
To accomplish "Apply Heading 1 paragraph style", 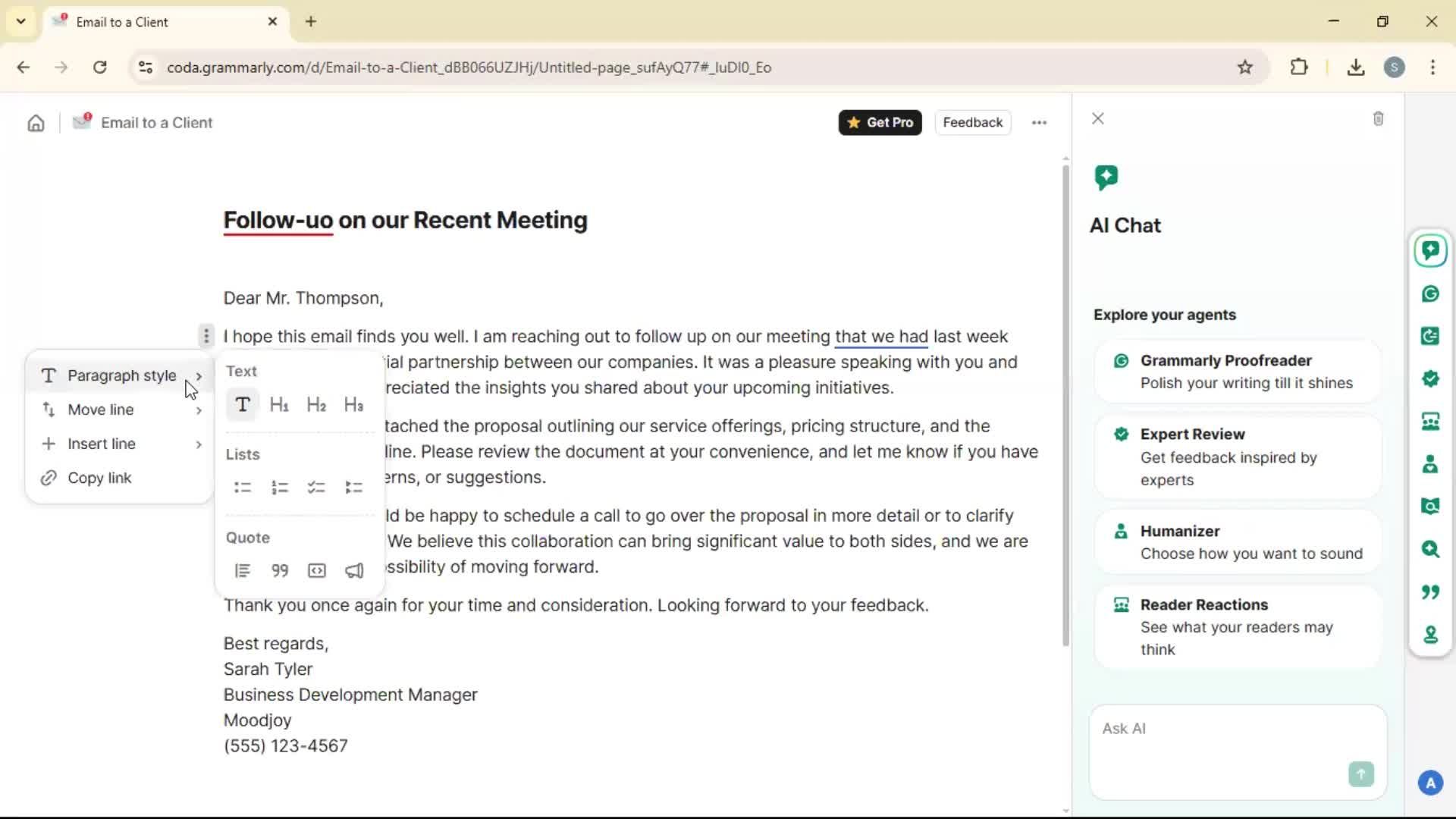I will tap(279, 405).
